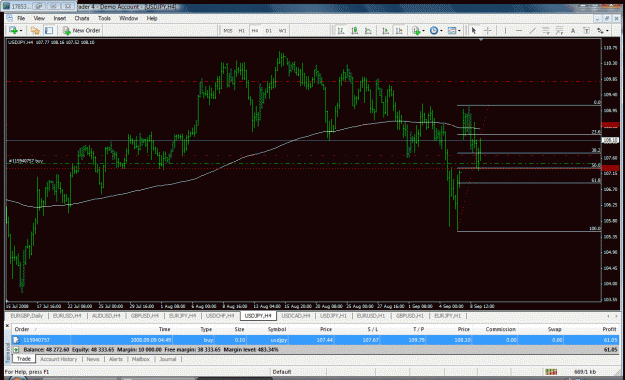Select the H4 timeframe button

pos(255,31)
